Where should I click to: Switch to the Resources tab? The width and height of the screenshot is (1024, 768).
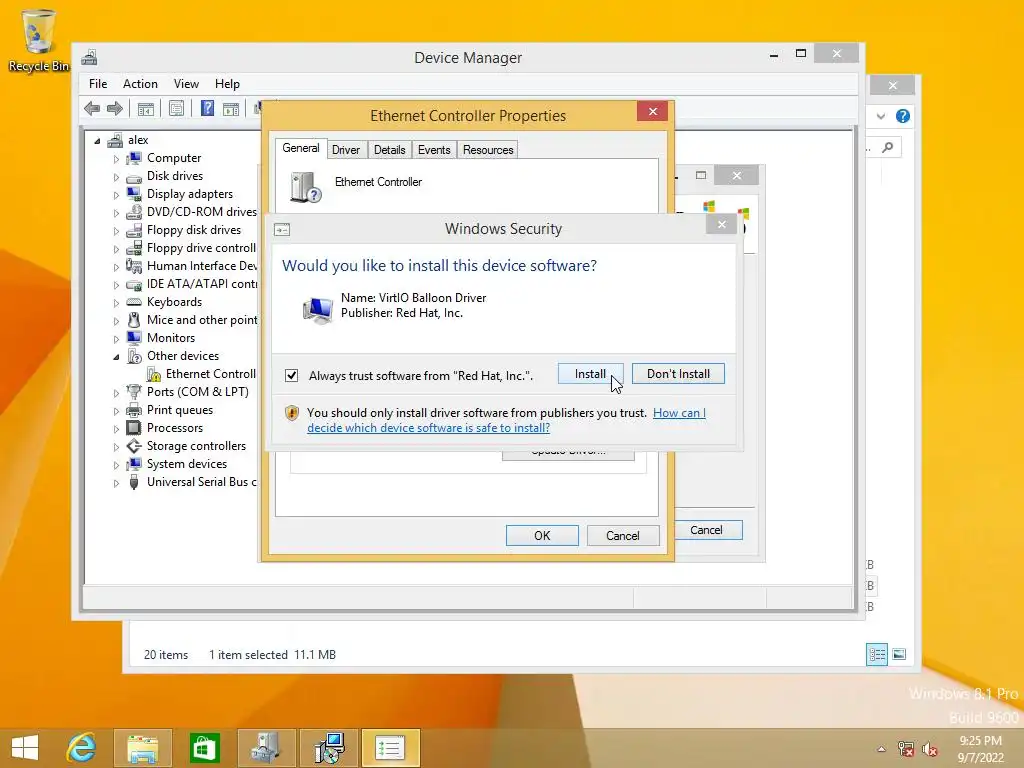(488, 150)
